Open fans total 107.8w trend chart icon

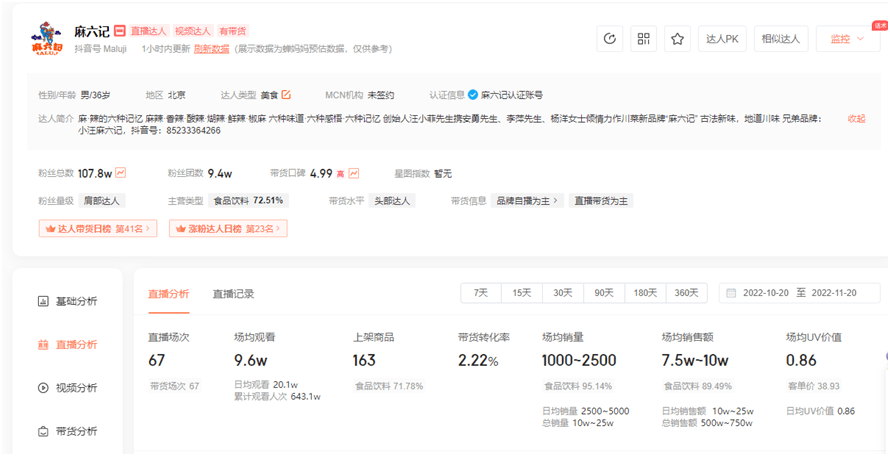tap(120, 173)
